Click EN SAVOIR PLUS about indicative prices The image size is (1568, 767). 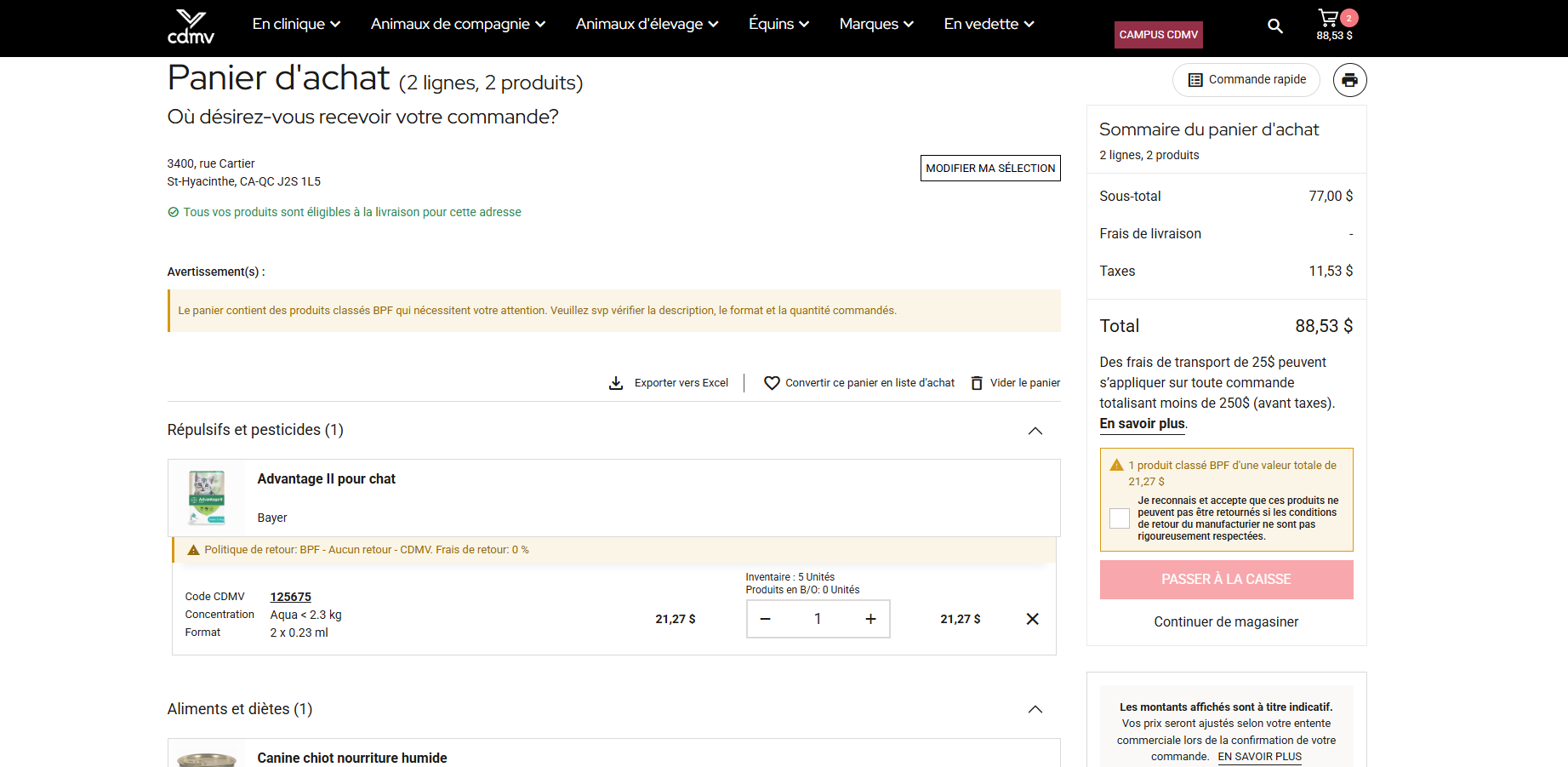click(x=1259, y=757)
